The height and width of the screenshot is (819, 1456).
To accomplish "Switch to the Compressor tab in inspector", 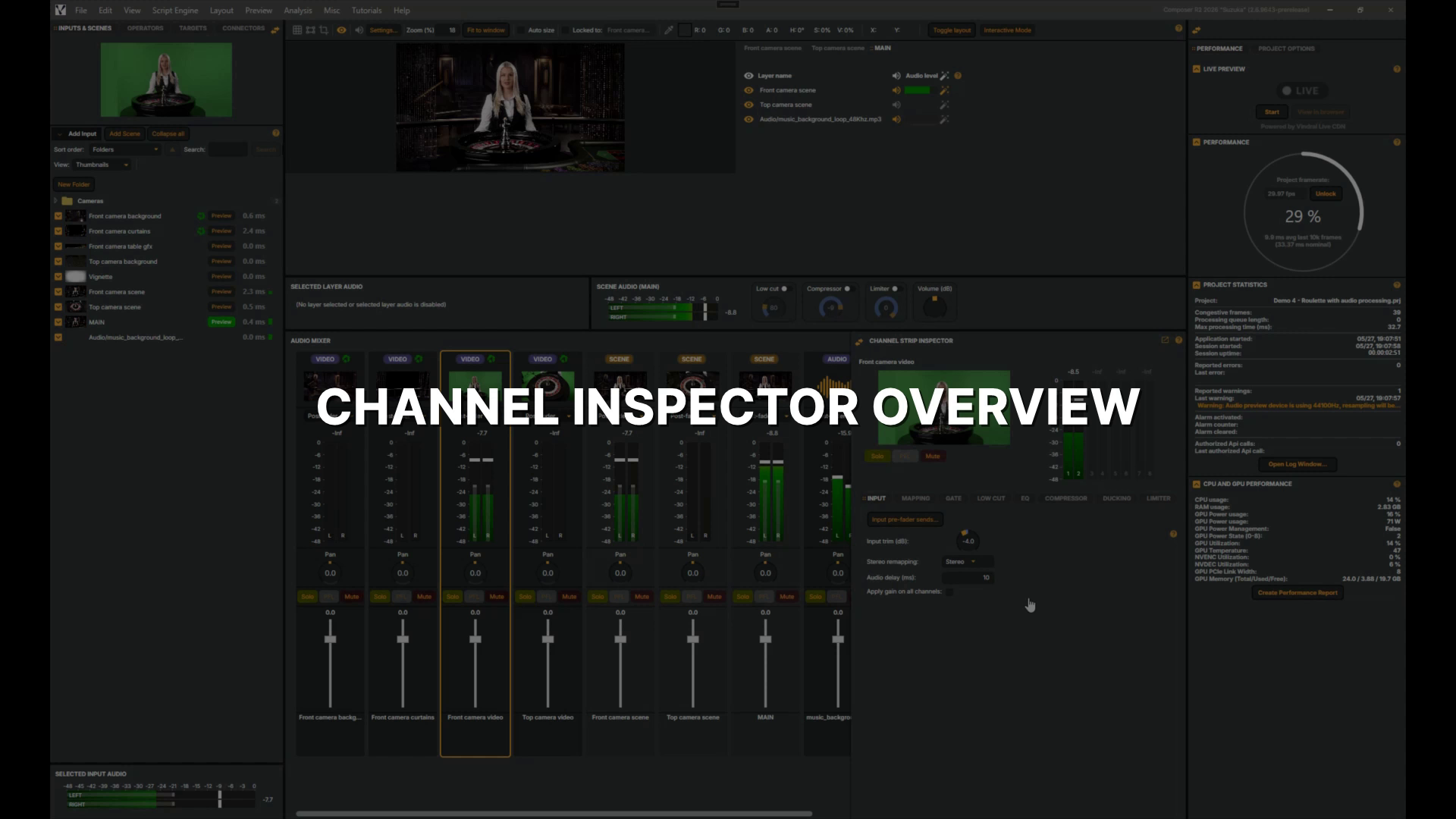I will click(x=1066, y=498).
